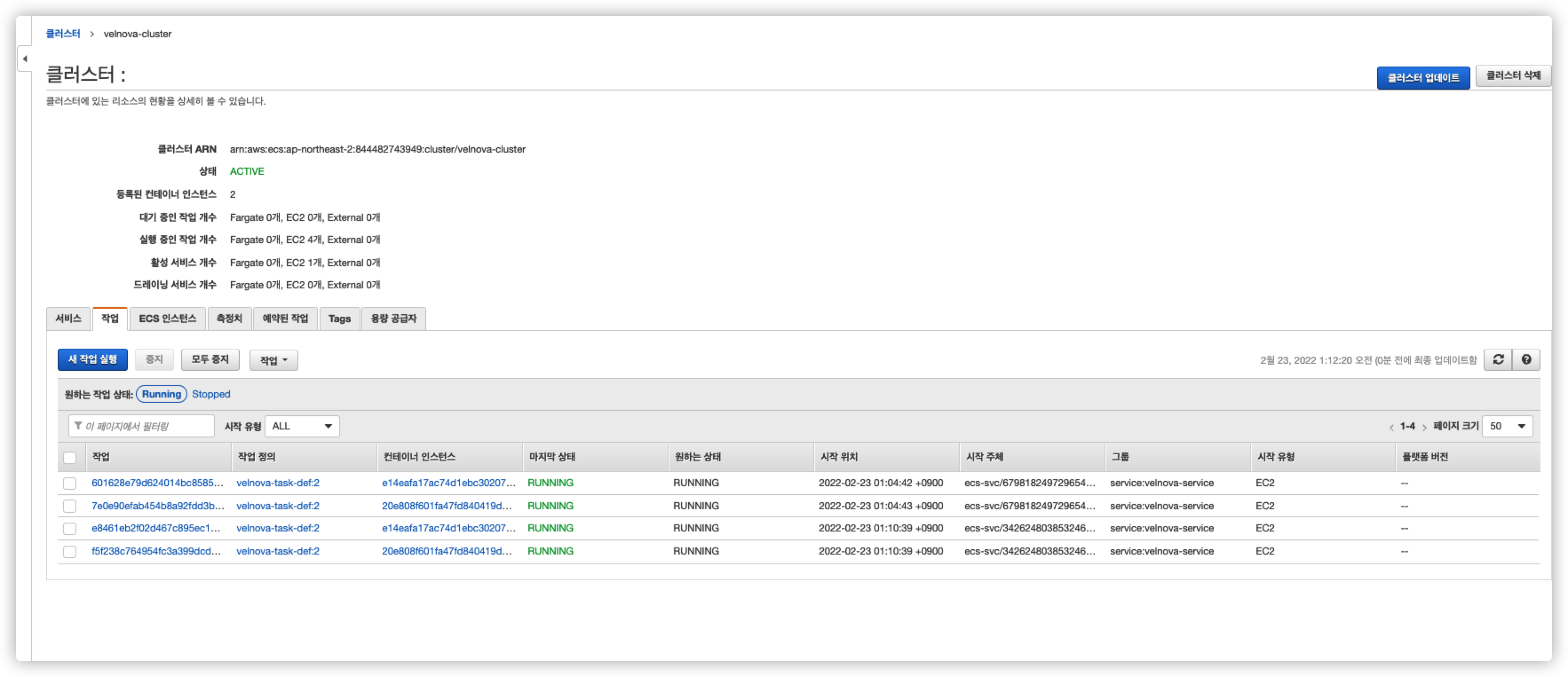Open the 서비스 tab
1568x677 pixels.
coord(68,319)
